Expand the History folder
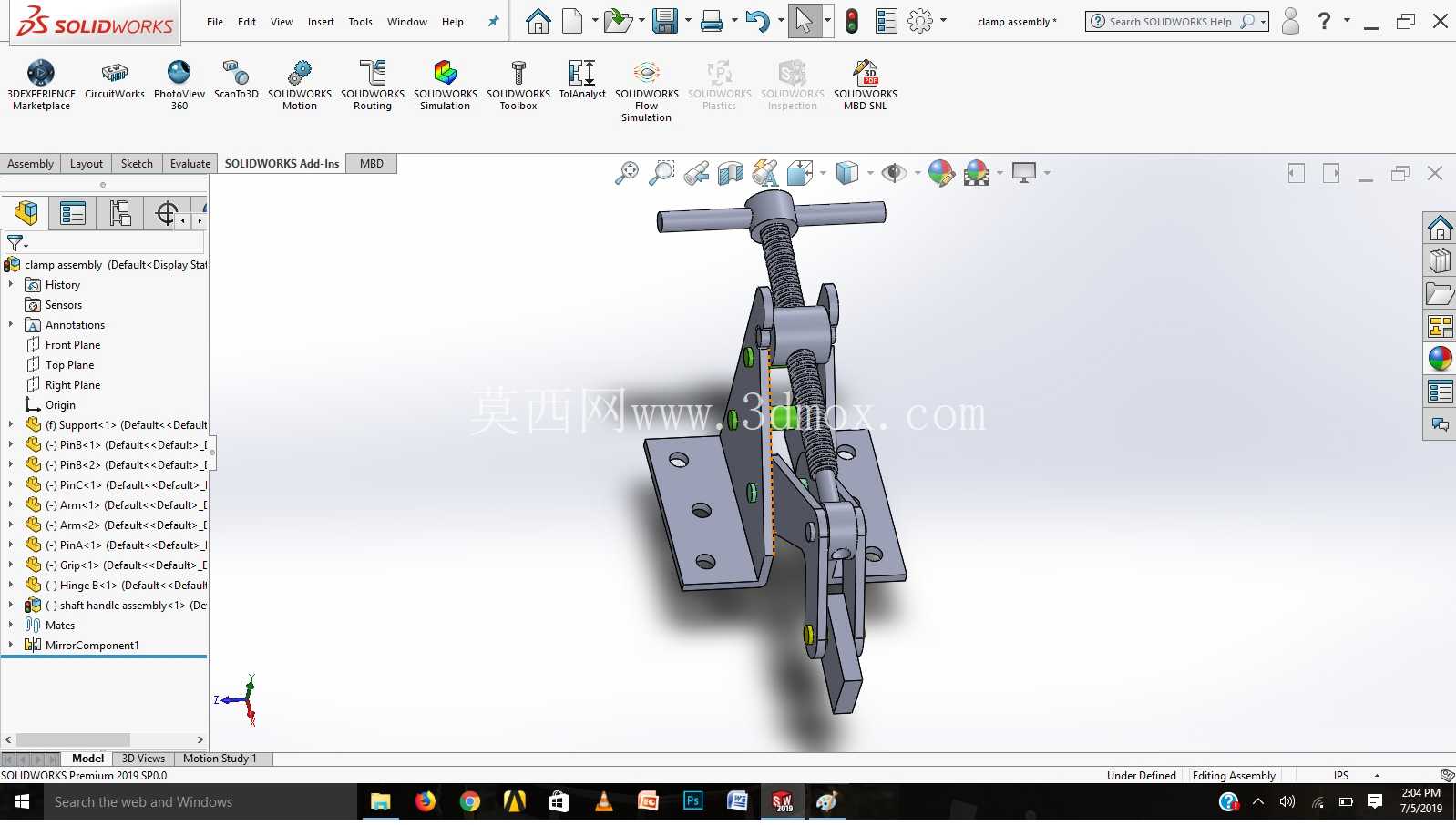The image size is (1456, 825). point(11,284)
